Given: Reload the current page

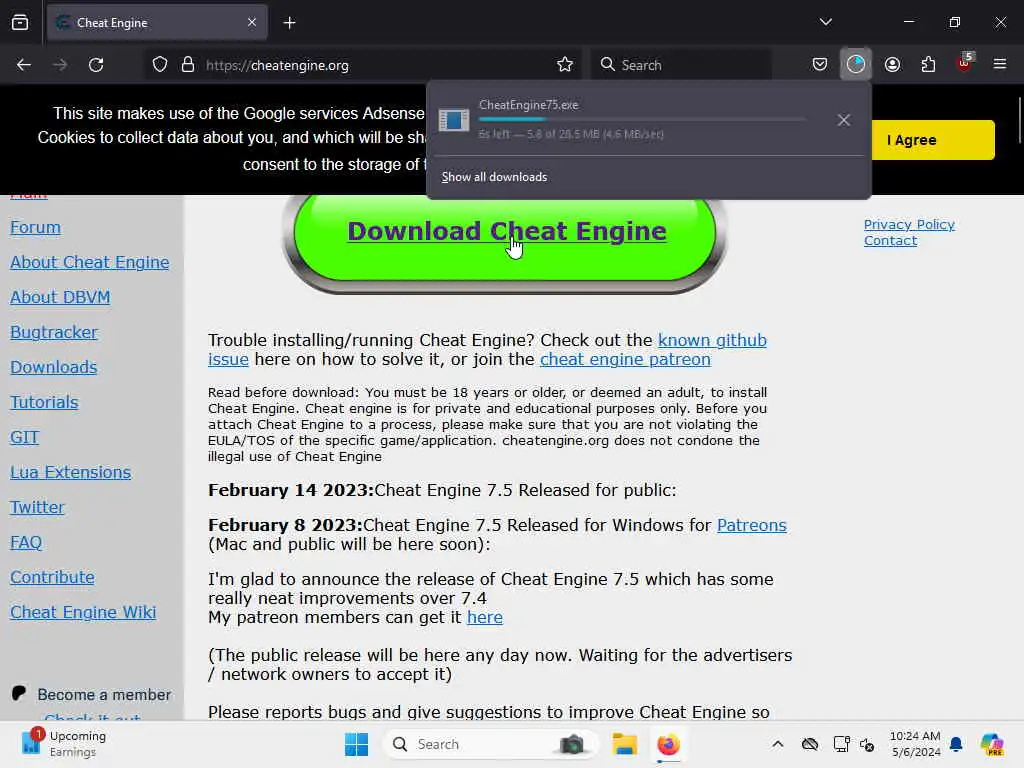Looking at the screenshot, I should 96,65.
